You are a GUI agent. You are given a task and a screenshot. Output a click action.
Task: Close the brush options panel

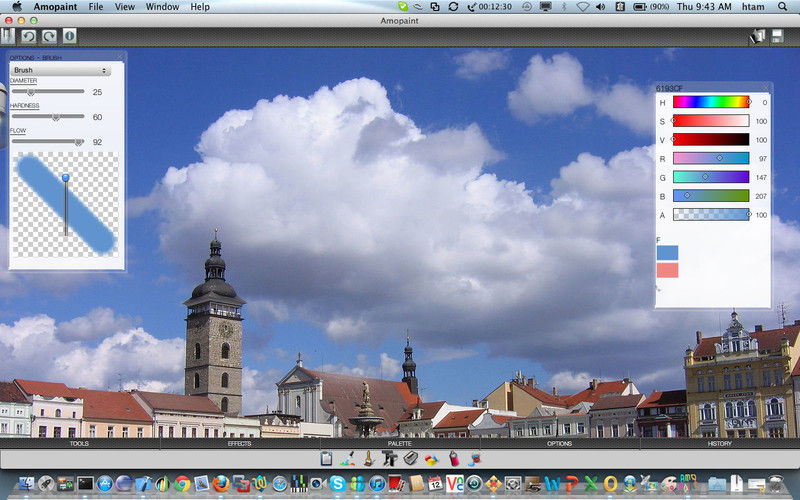click(x=121, y=56)
